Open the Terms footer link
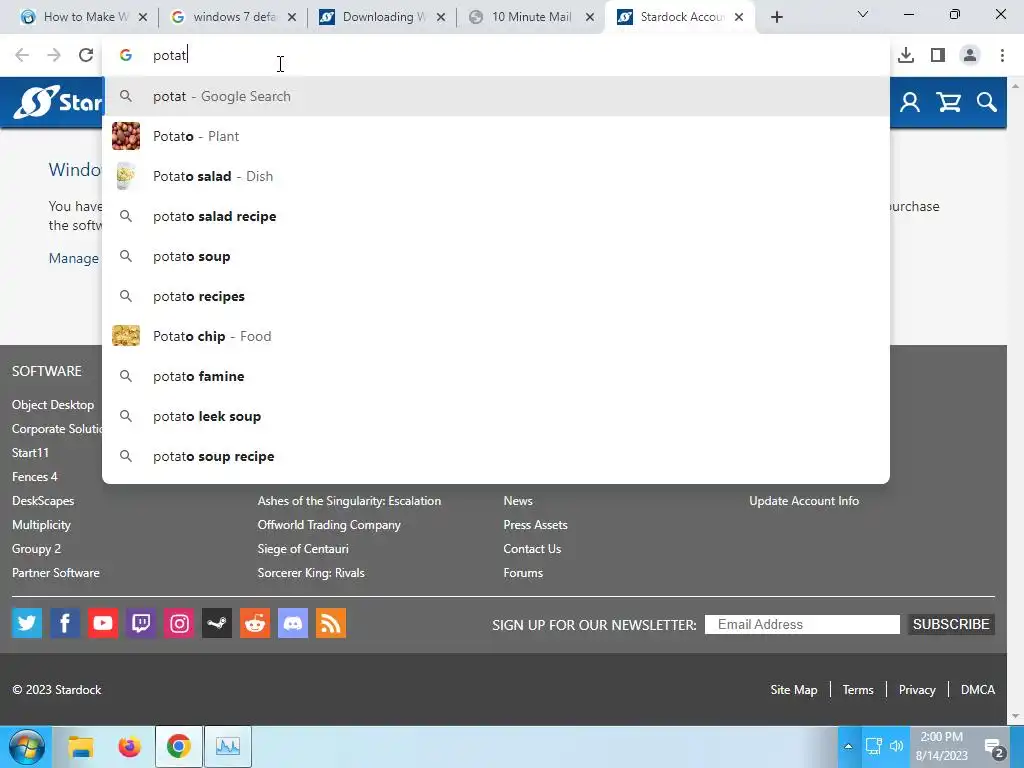Screen dimensions: 1024x768 point(857,690)
